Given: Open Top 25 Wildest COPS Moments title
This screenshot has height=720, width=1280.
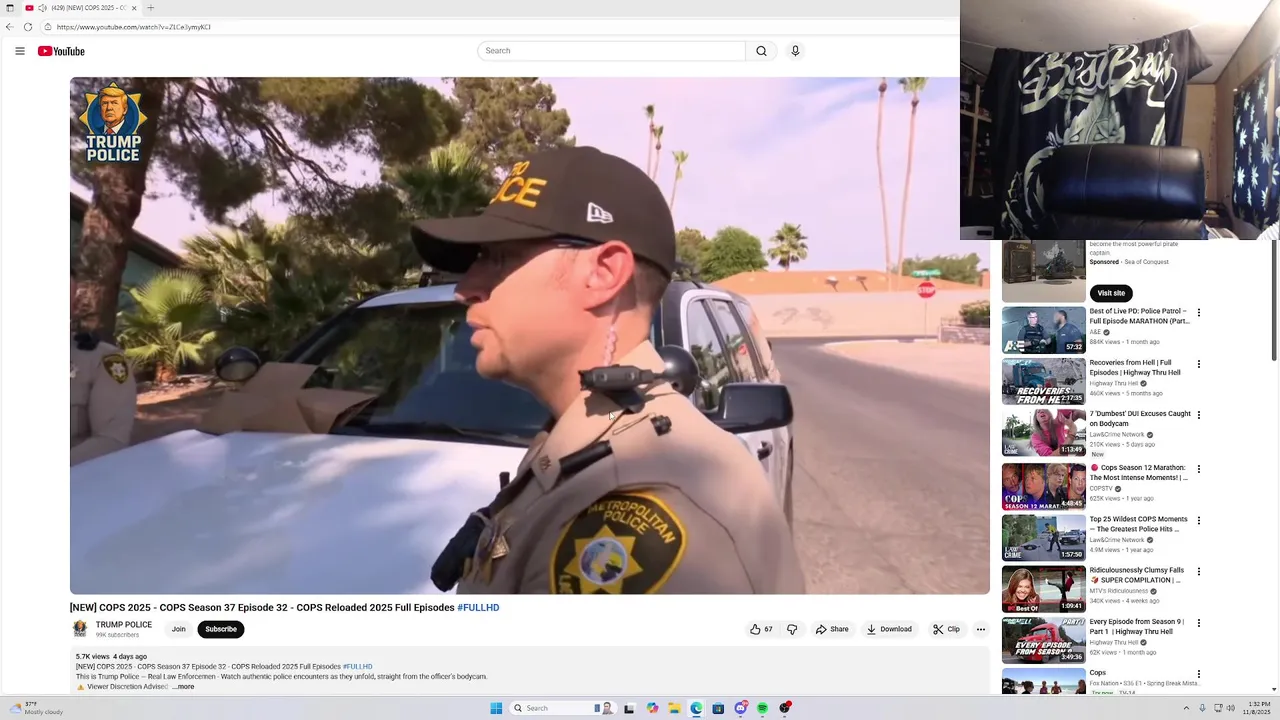Looking at the screenshot, I should (x=1139, y=524).
